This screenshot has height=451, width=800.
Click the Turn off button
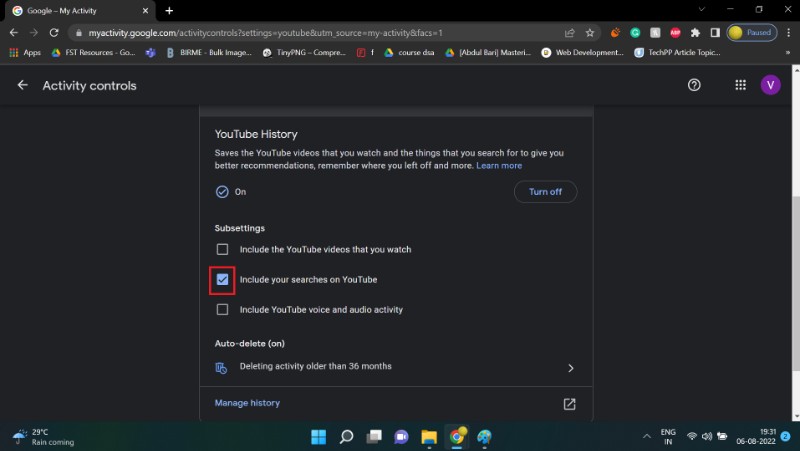(x=545, y=192)
